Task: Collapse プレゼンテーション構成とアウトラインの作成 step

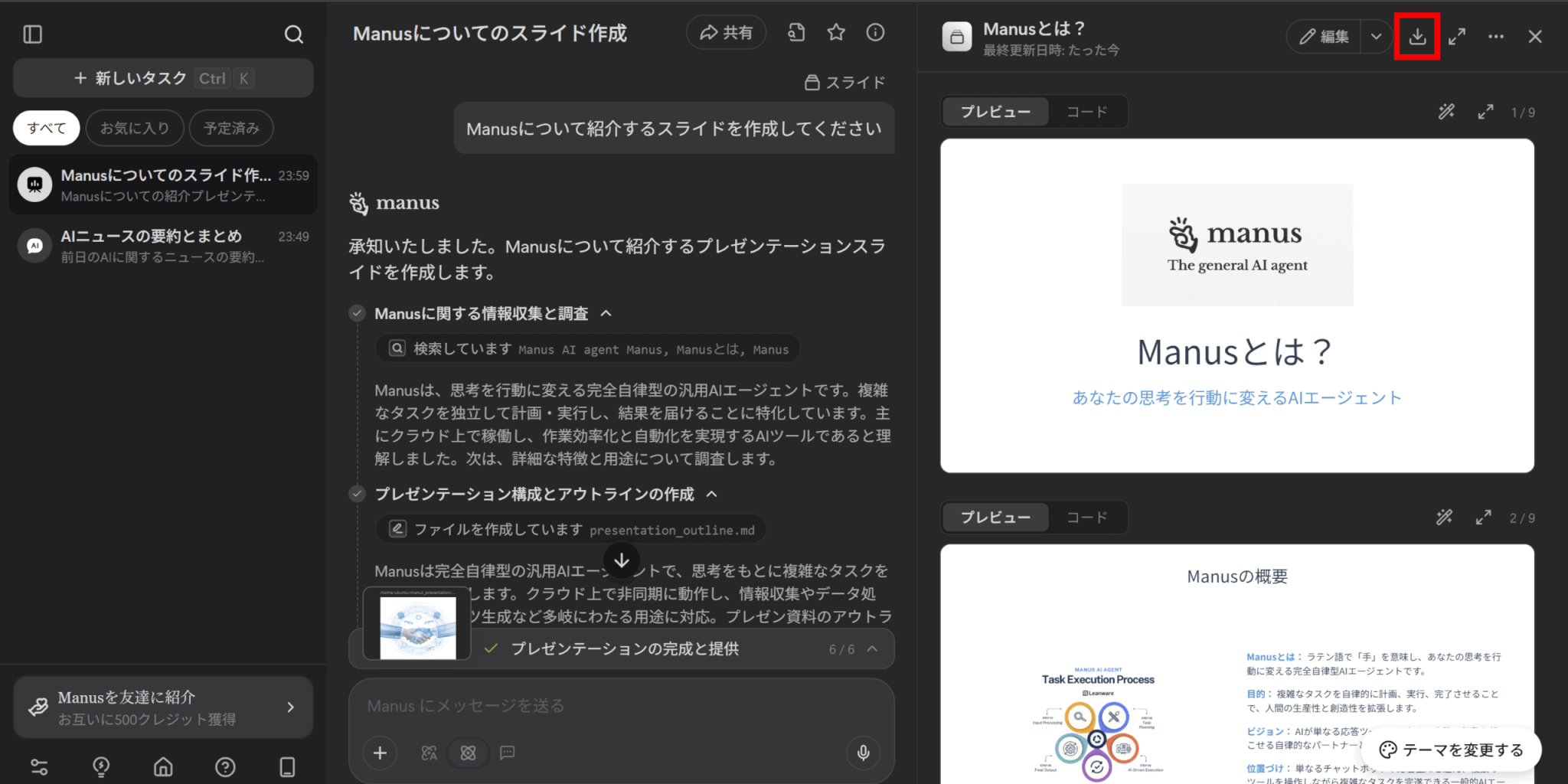Action: 712,494
